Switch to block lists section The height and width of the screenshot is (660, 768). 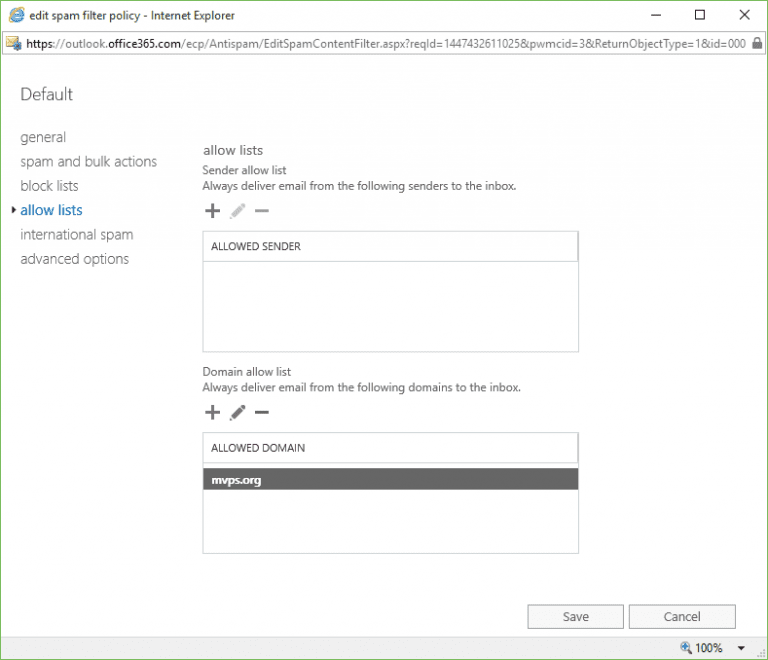49,186
